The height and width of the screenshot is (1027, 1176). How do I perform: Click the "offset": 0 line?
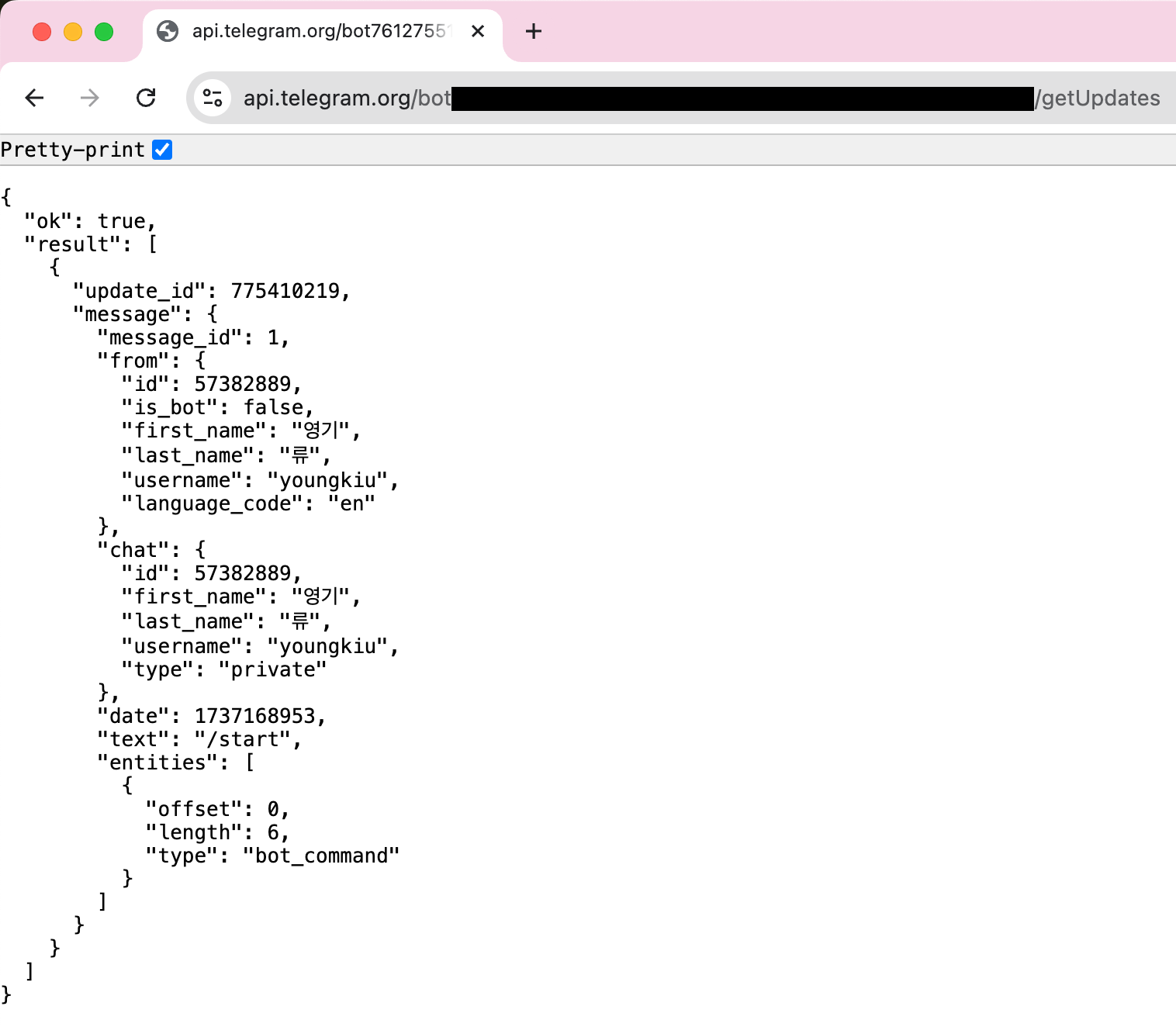tap(217, 809)
